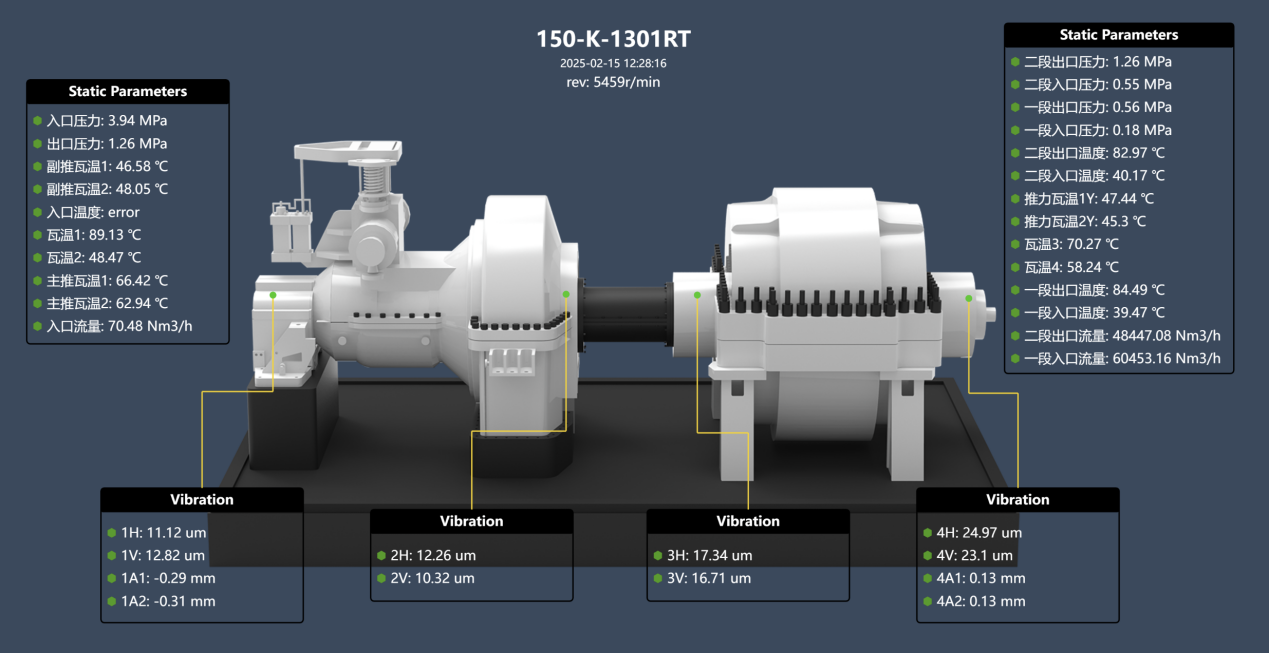Click the 150-K-1301RT machine title

pos(613,39)
